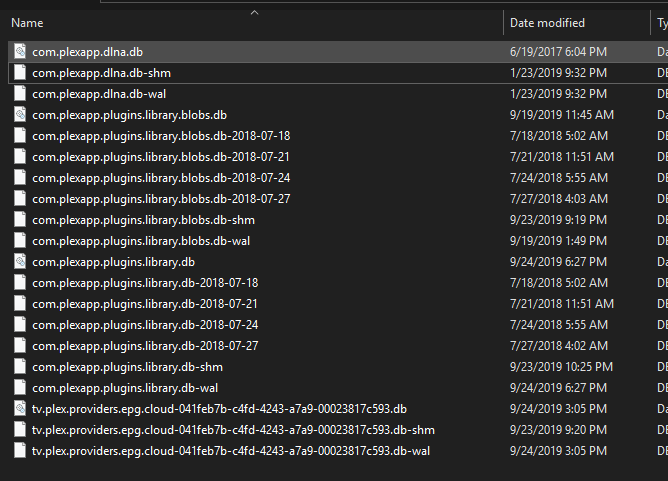
Task: Select file name com.plexapp.plugins.library.db-2018-07-24
Action: click(145, 325)
